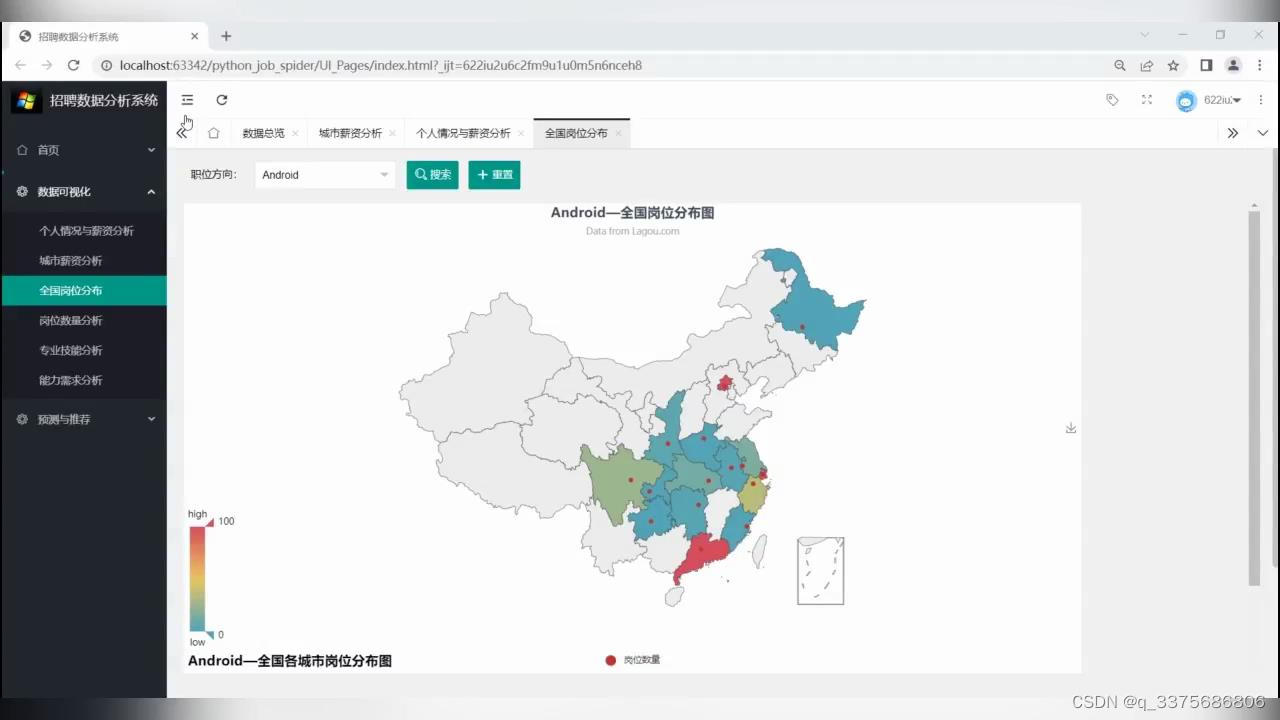Image resolution: width=1280 pixels, height=720 pixels.
Task: Open the vertical dots menu in app header
Action: [x=1261, y=100]
